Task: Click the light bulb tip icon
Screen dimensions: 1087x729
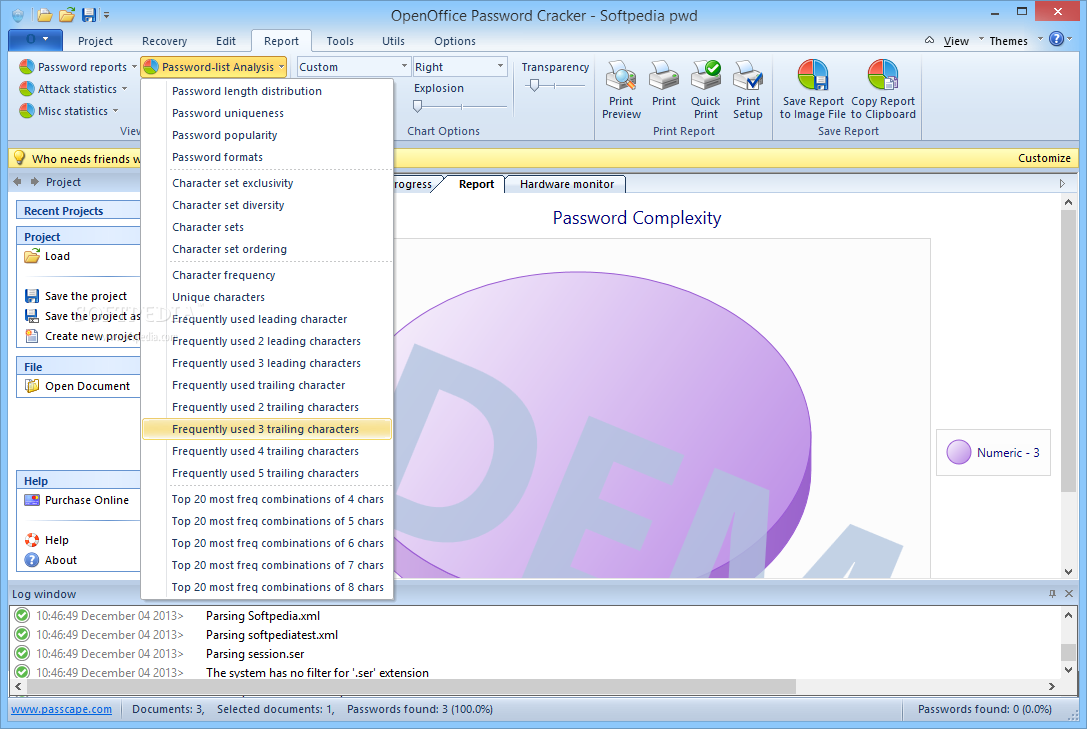Action: tap(20, 158)
